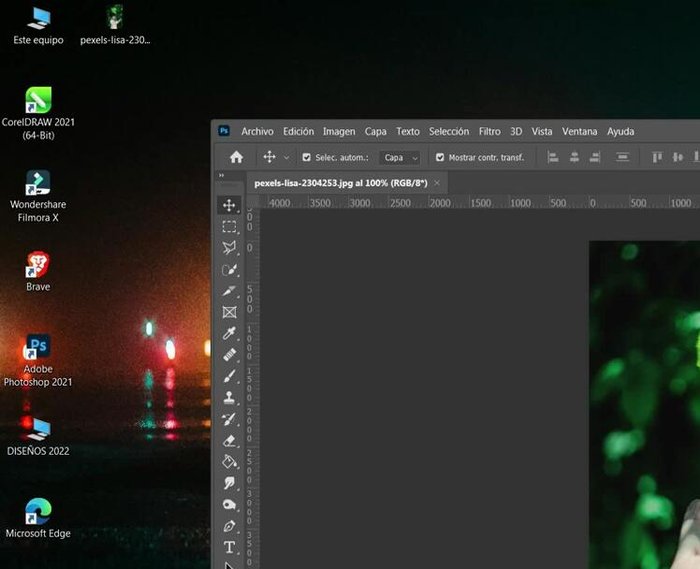Click Align top edges icon
The height and width of the screenshot is (569, 700).
[657, 157]
